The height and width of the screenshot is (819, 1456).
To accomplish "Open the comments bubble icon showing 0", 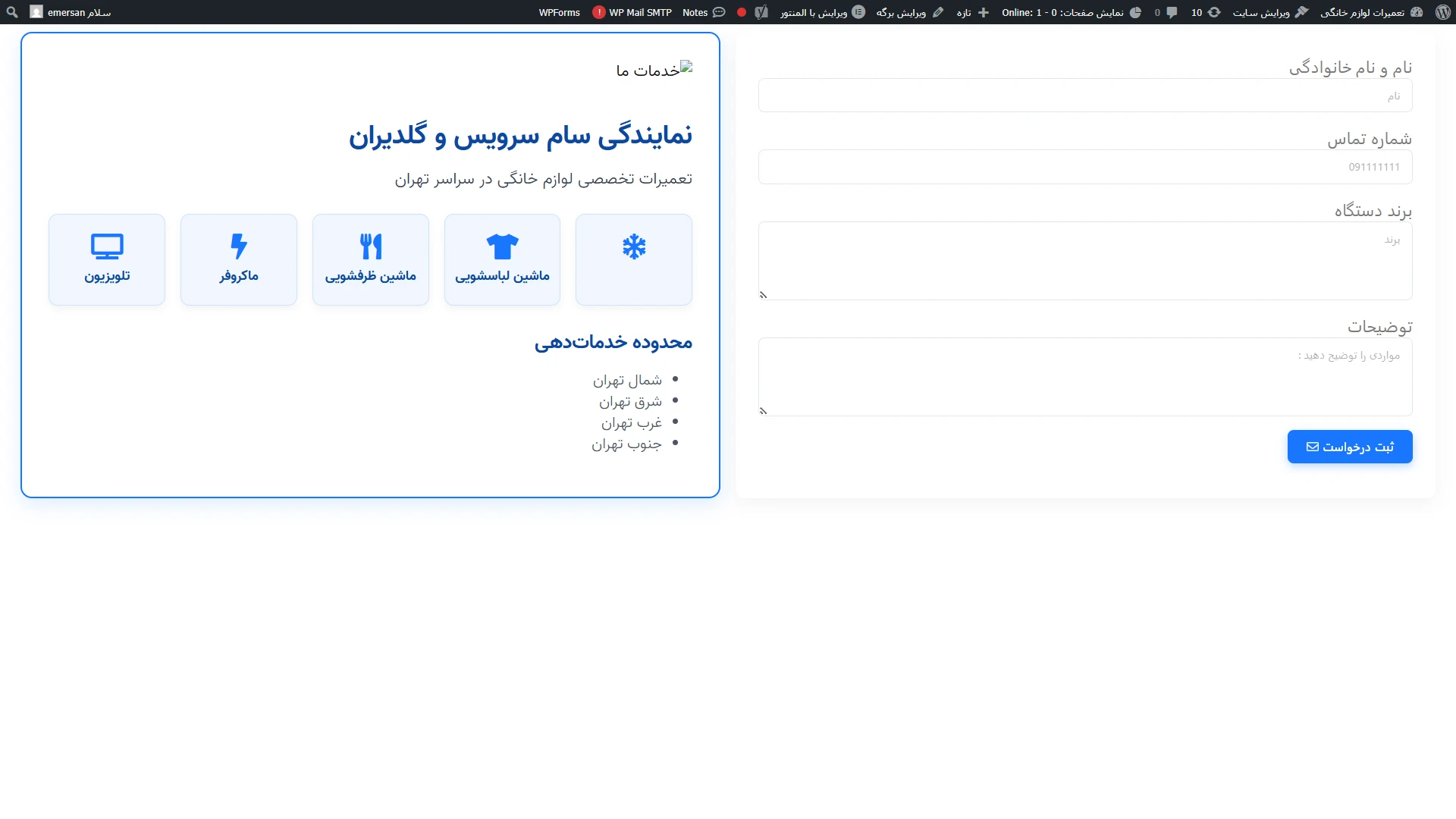I will (x=1166, y=12).
